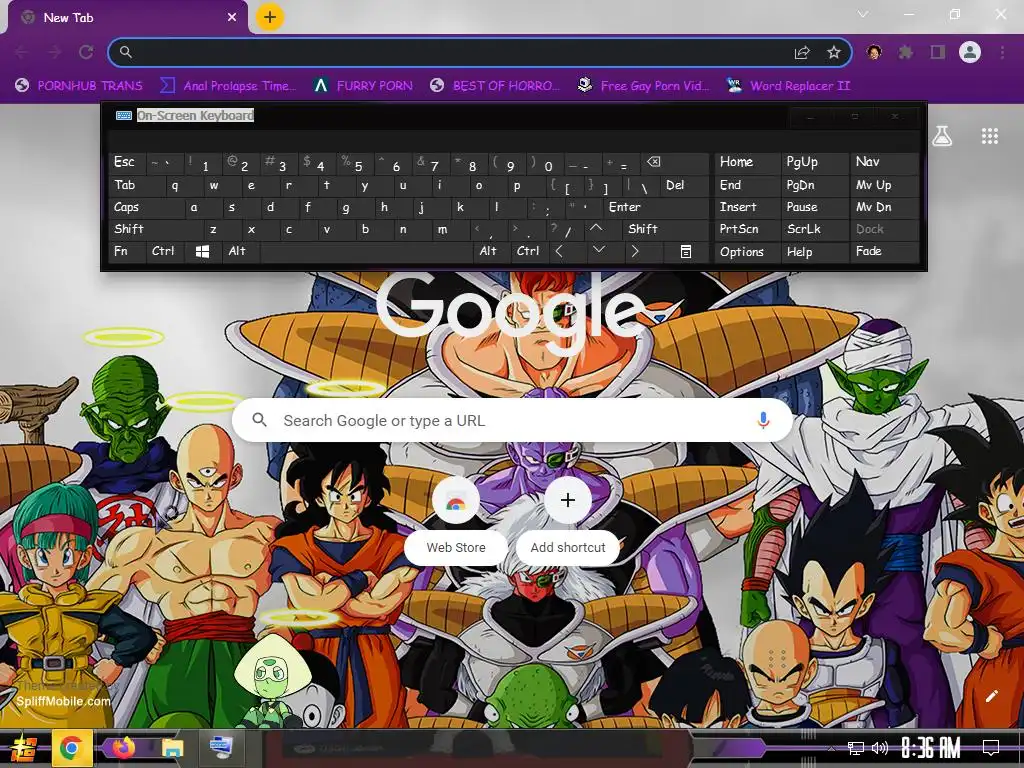The width and height of the screenshot is (1024, 768).
Task: Toggle the right Shift key on keyboard
Action: coord(666,229)
